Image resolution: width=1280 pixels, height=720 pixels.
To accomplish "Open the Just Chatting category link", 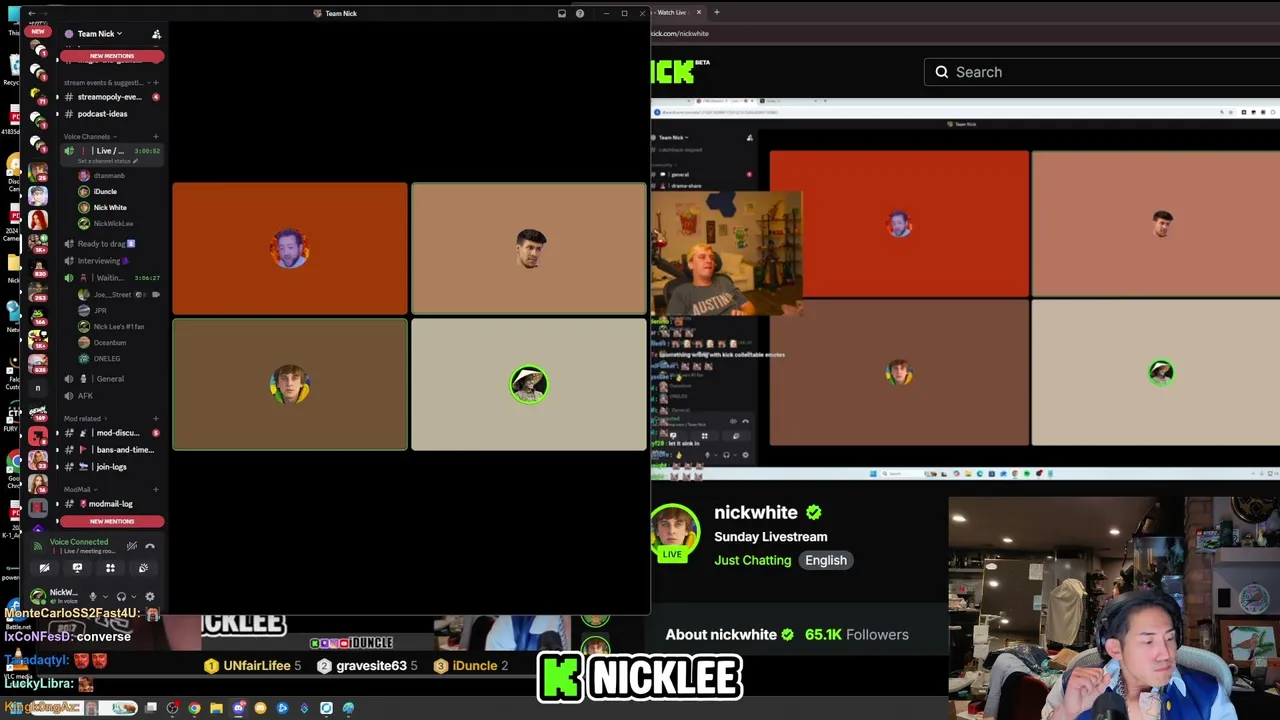I will pos(753,560).
